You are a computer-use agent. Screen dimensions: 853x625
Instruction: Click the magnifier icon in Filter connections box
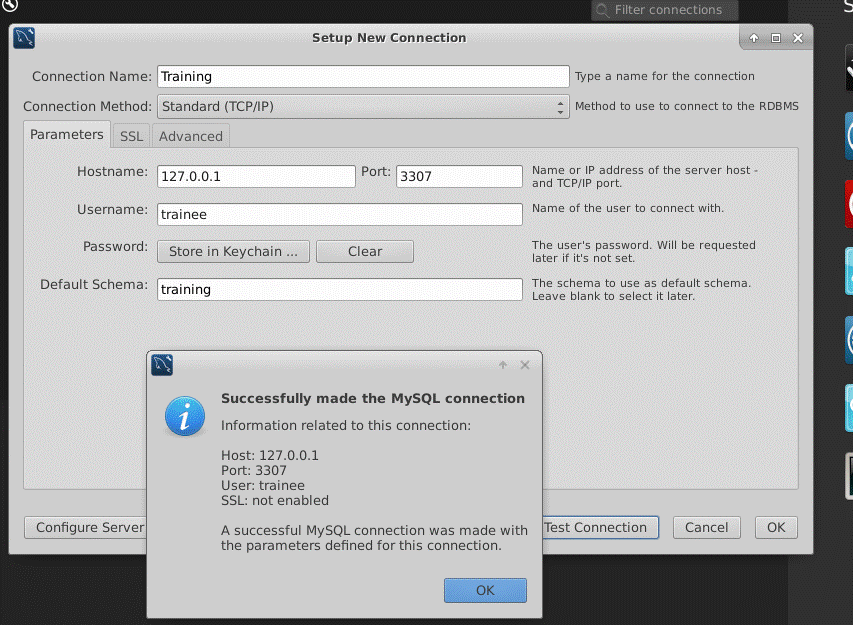(602, 10)
